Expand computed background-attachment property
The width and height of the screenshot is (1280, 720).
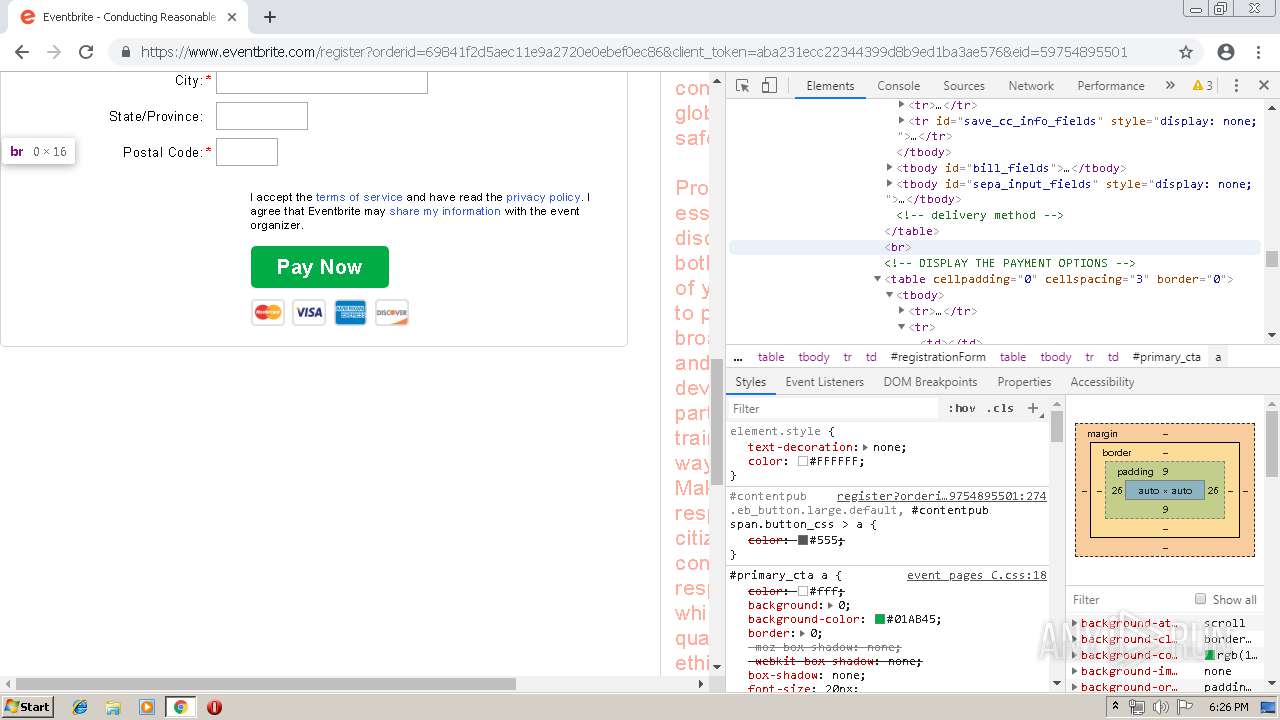tap(1075, 623)
